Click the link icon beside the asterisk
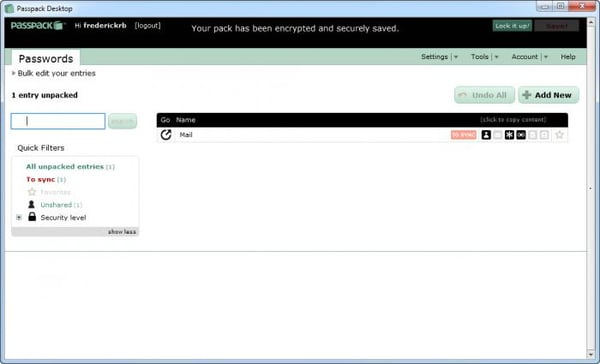The width and height of the screenshot is (600, 364). tap(521, 135)
